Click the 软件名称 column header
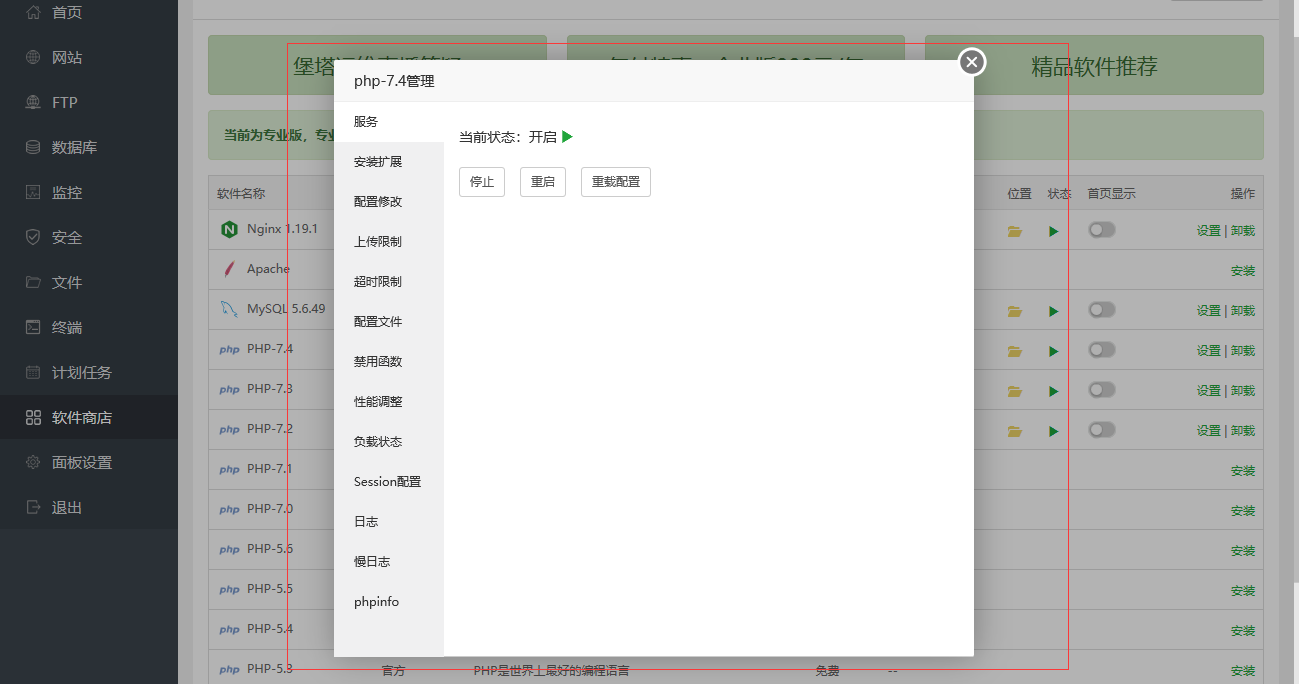The image size is (1299, 684). (241, 194)
